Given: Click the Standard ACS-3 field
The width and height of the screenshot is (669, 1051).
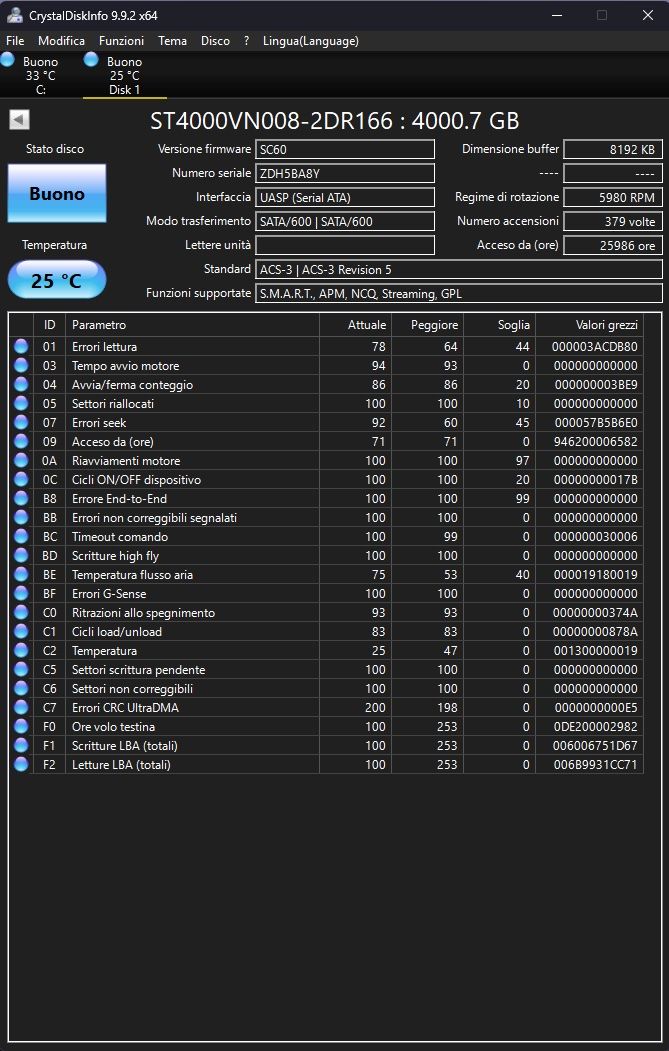Looking at the screenshot, I should coord(459,269).
